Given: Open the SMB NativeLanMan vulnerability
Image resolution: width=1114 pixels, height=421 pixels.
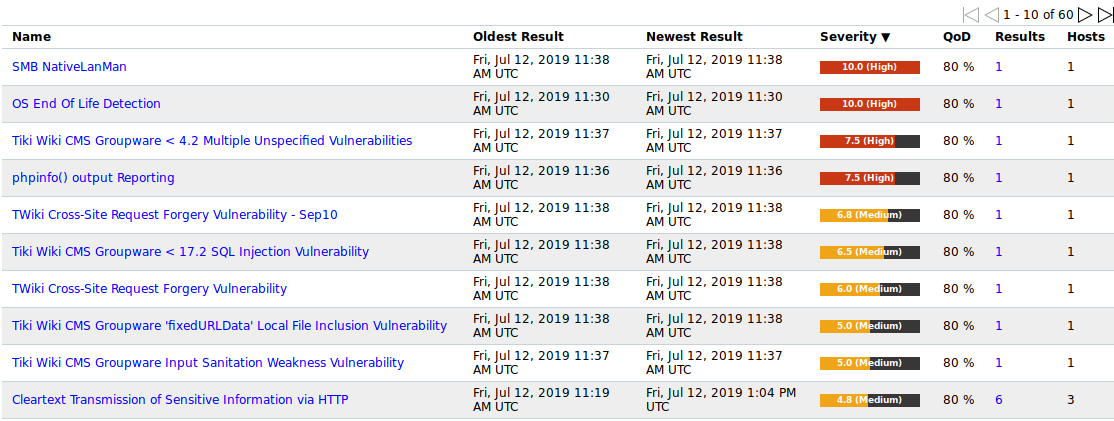Looking at the screenshot, I should pyautogui.click(x=69, y=67).
